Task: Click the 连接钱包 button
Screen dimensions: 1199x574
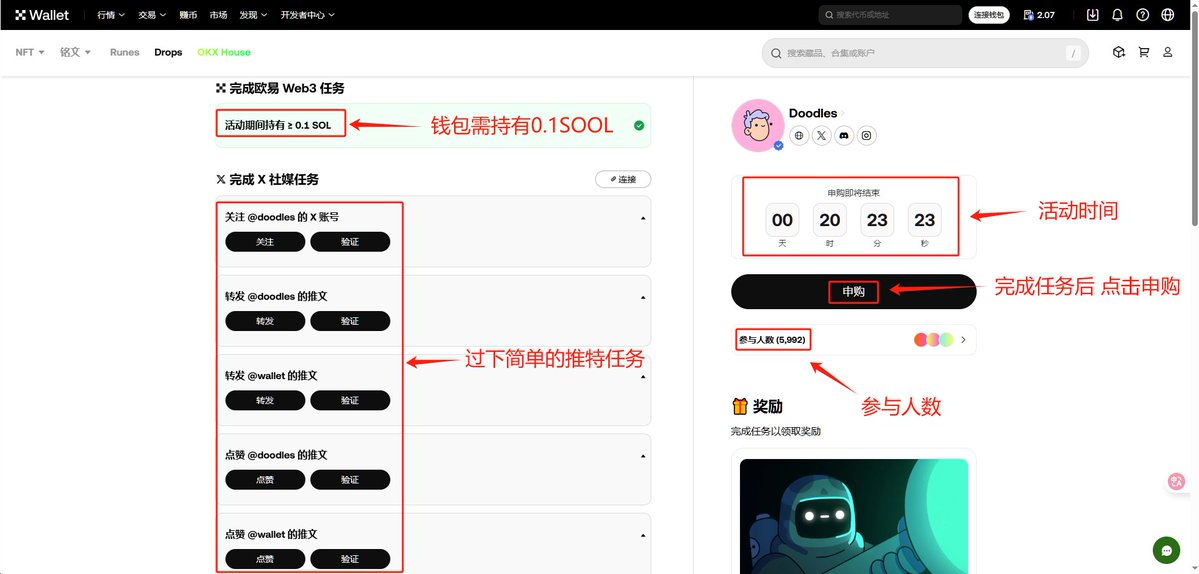Action: pos(989,15)
